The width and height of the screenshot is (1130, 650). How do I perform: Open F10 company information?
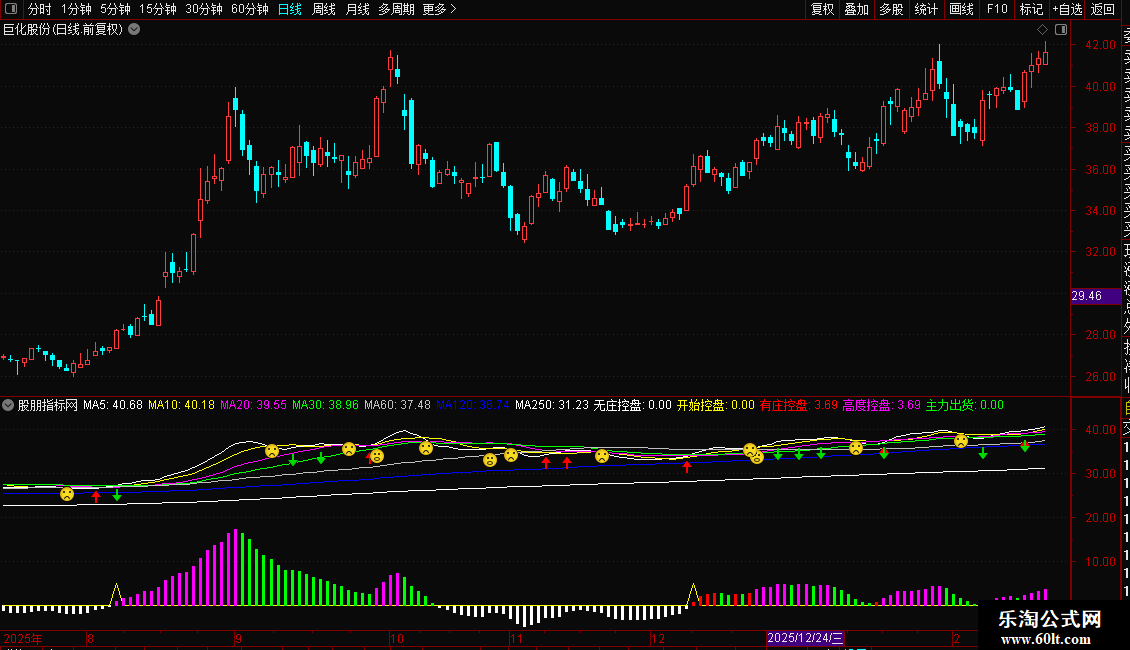coord(997,9)
